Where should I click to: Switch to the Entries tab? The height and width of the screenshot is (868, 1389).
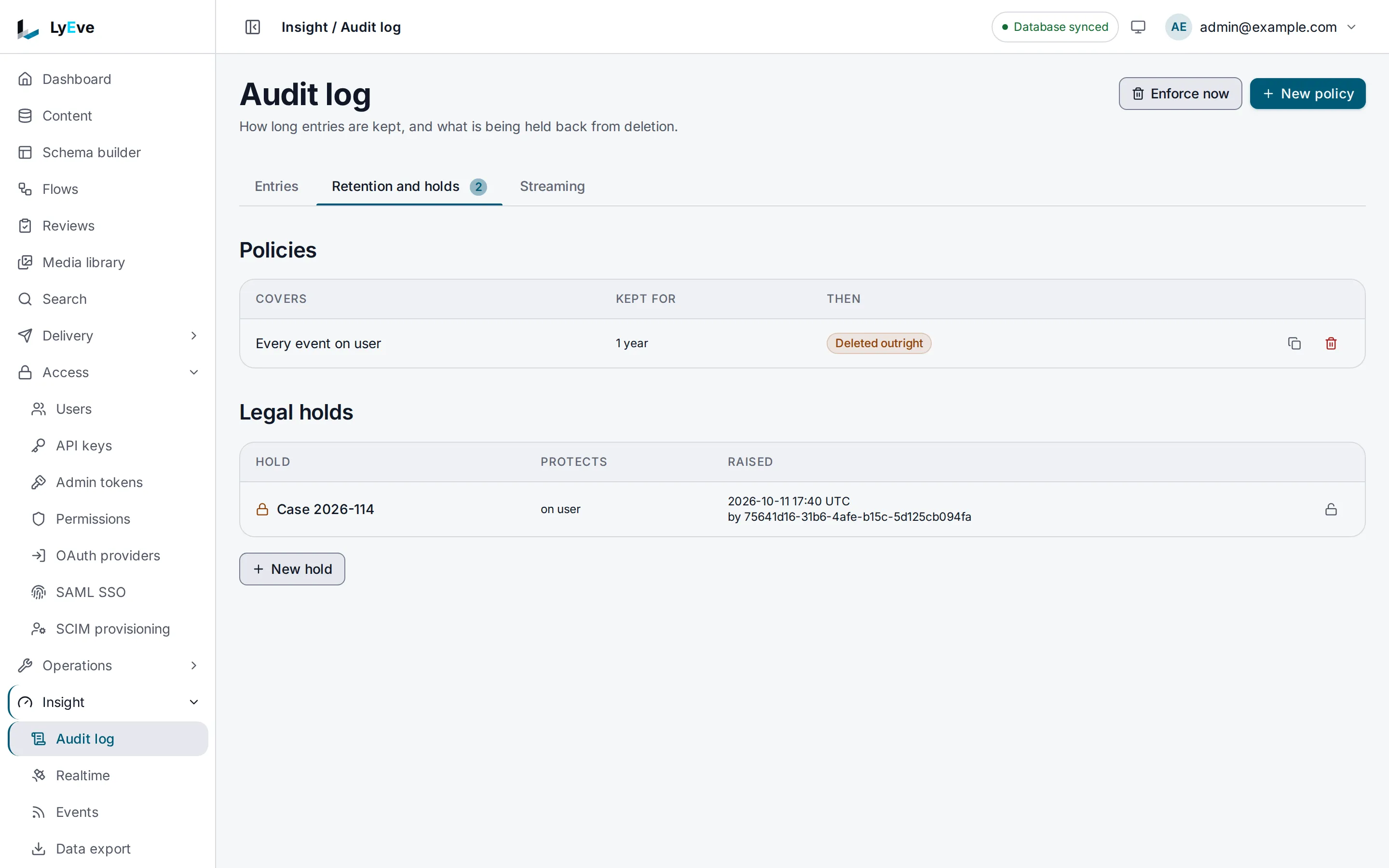point(276,187)
